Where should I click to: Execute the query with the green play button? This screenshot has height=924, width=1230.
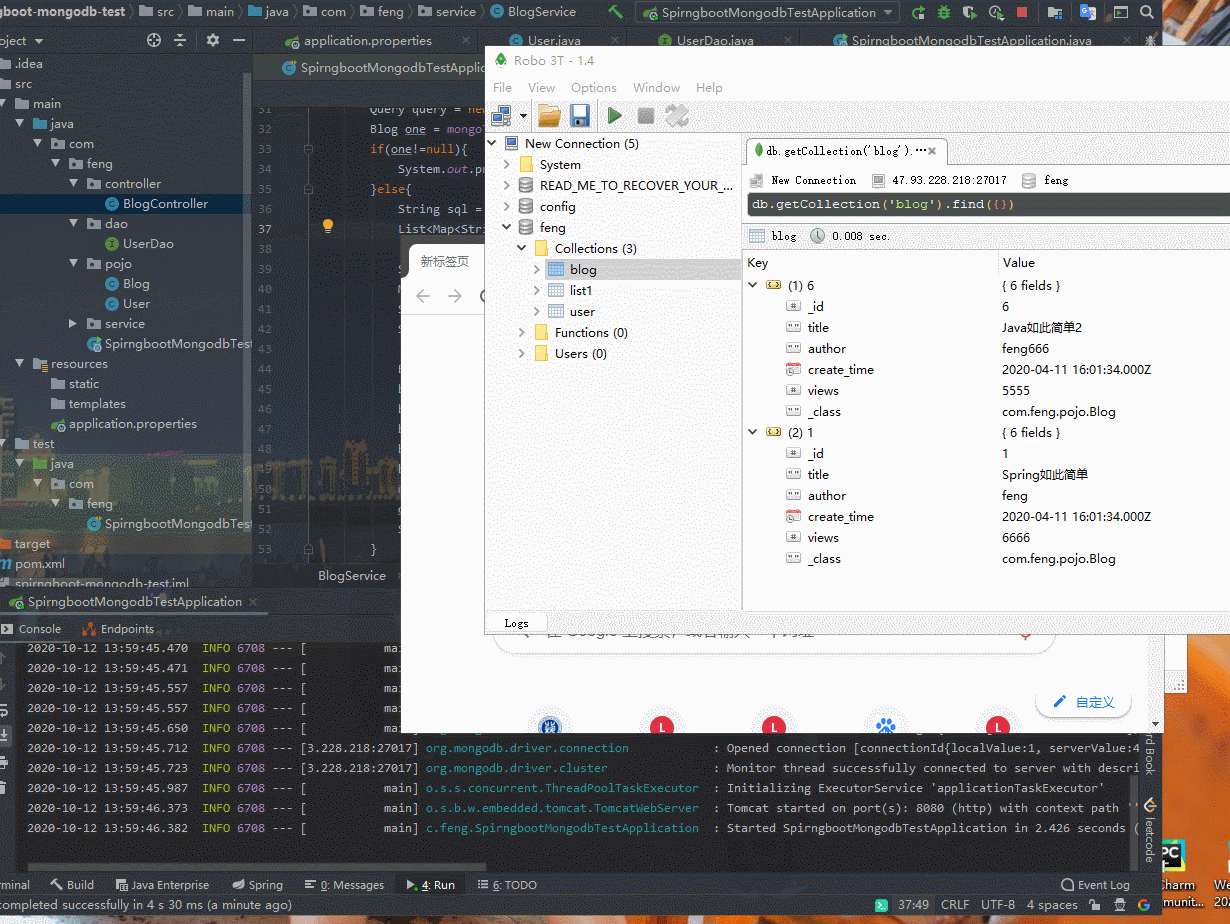point(614,115)
